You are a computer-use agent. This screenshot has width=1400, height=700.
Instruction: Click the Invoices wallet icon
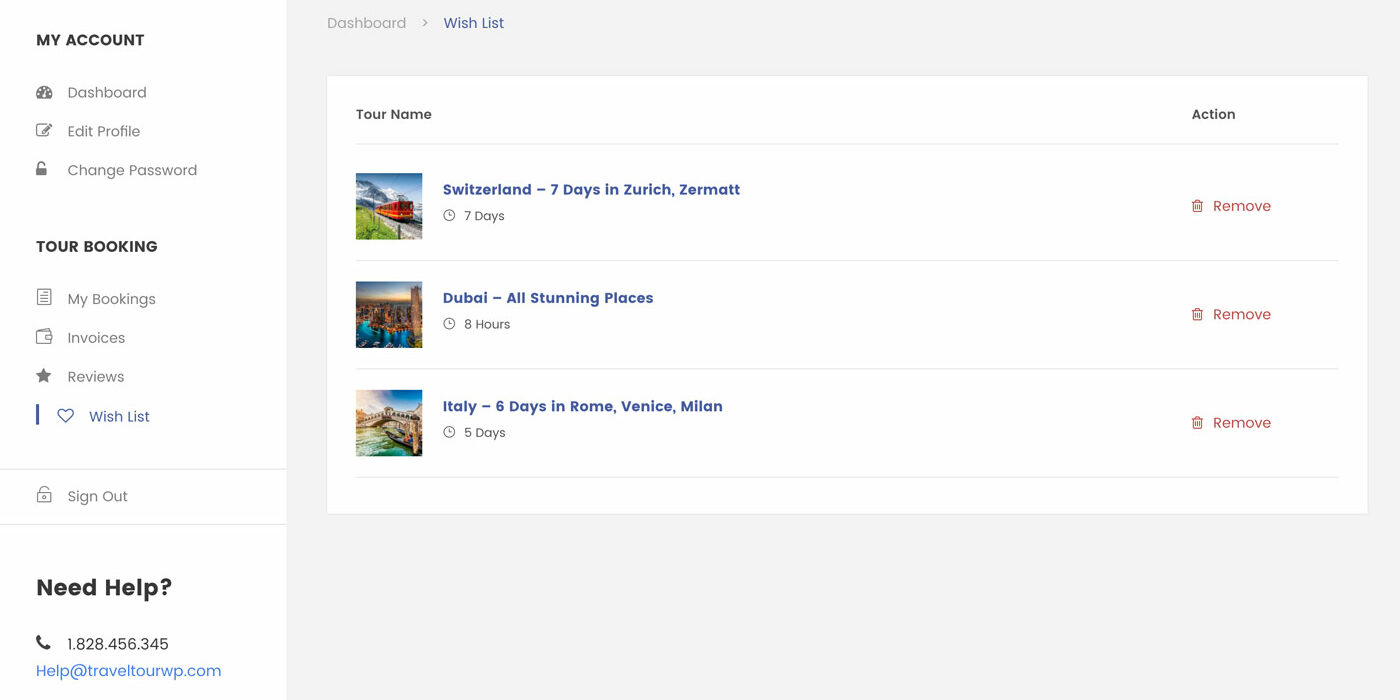(x=44, y=337)
